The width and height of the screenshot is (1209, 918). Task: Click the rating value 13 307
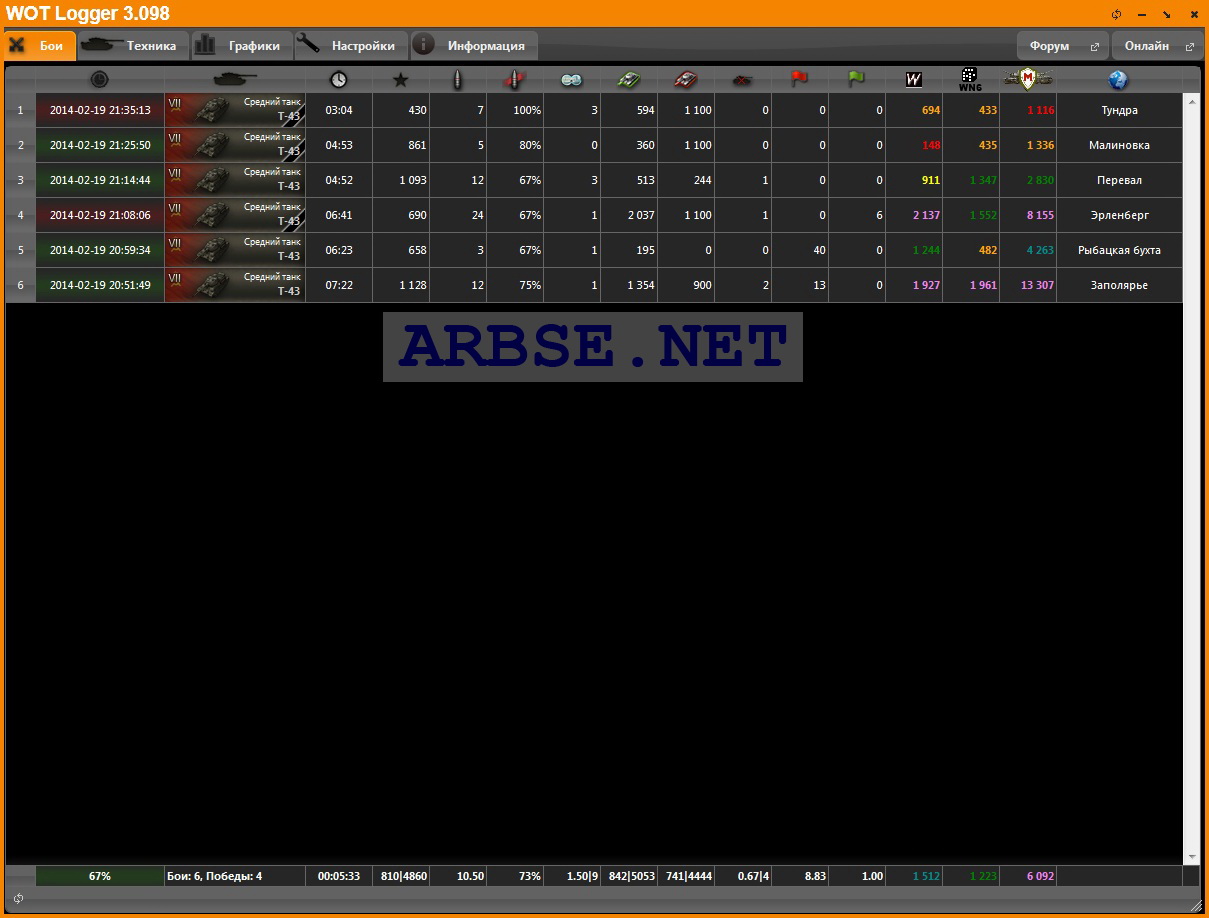click(1037, 285)
